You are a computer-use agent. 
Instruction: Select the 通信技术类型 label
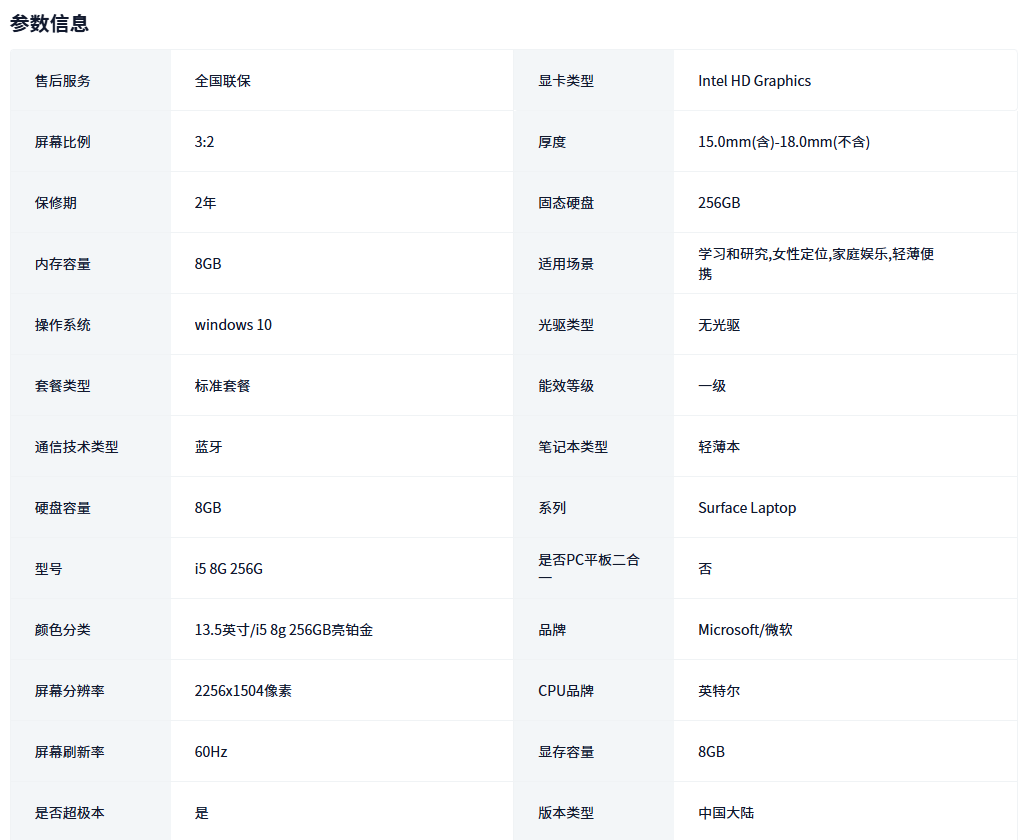tap(77, 447)
